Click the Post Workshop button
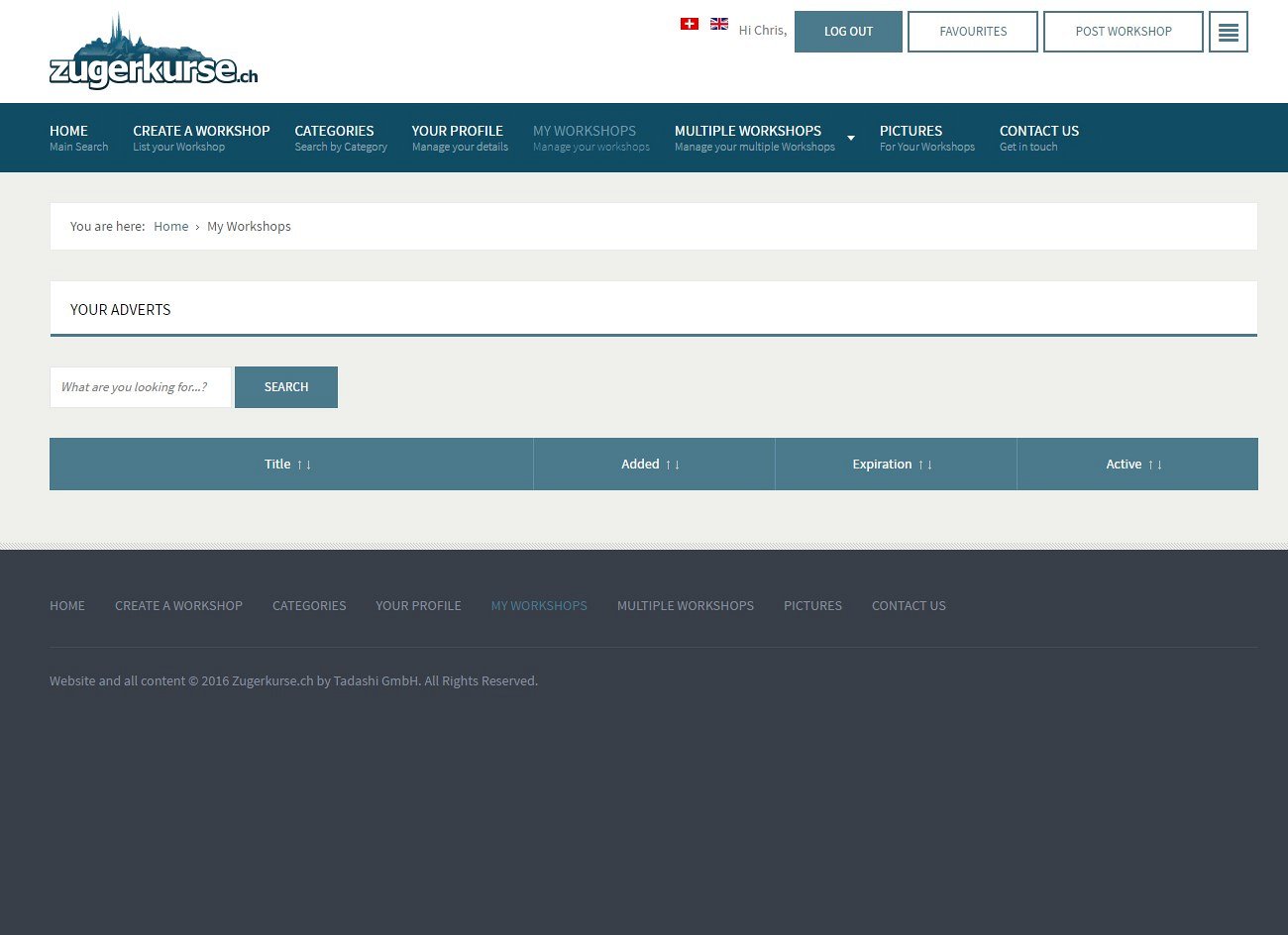Screen dimensions: 1288x935 pos(1123,32)
